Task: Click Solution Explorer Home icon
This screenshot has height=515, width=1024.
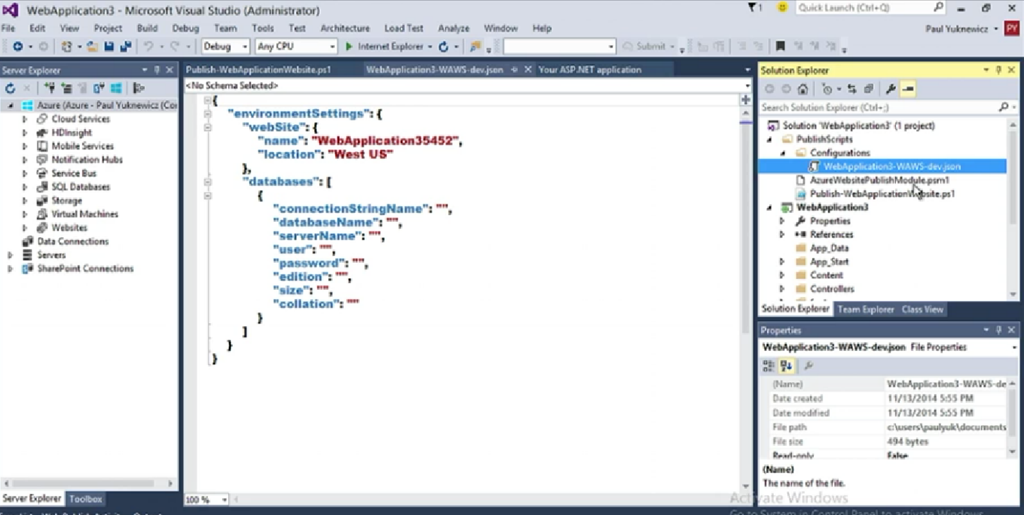Action: (802, 89)
